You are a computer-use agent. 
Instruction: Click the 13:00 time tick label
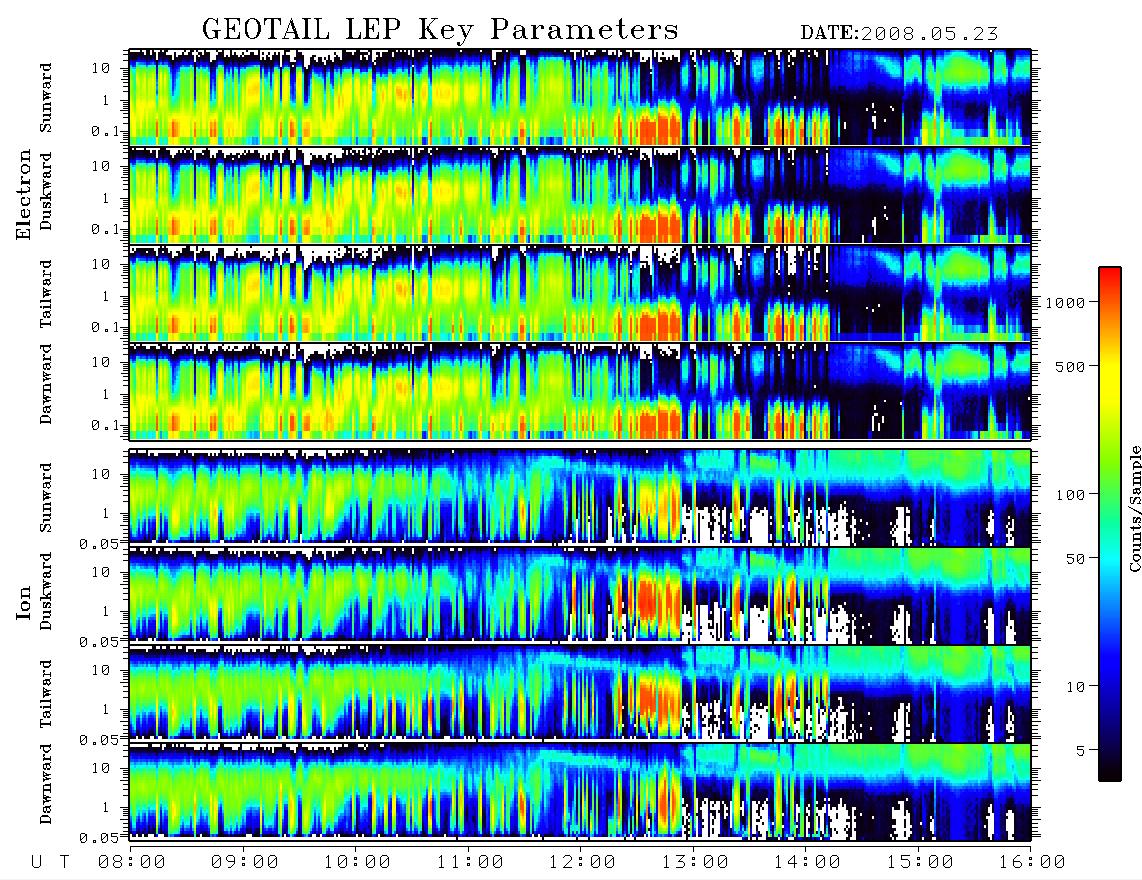coord(695,862)
